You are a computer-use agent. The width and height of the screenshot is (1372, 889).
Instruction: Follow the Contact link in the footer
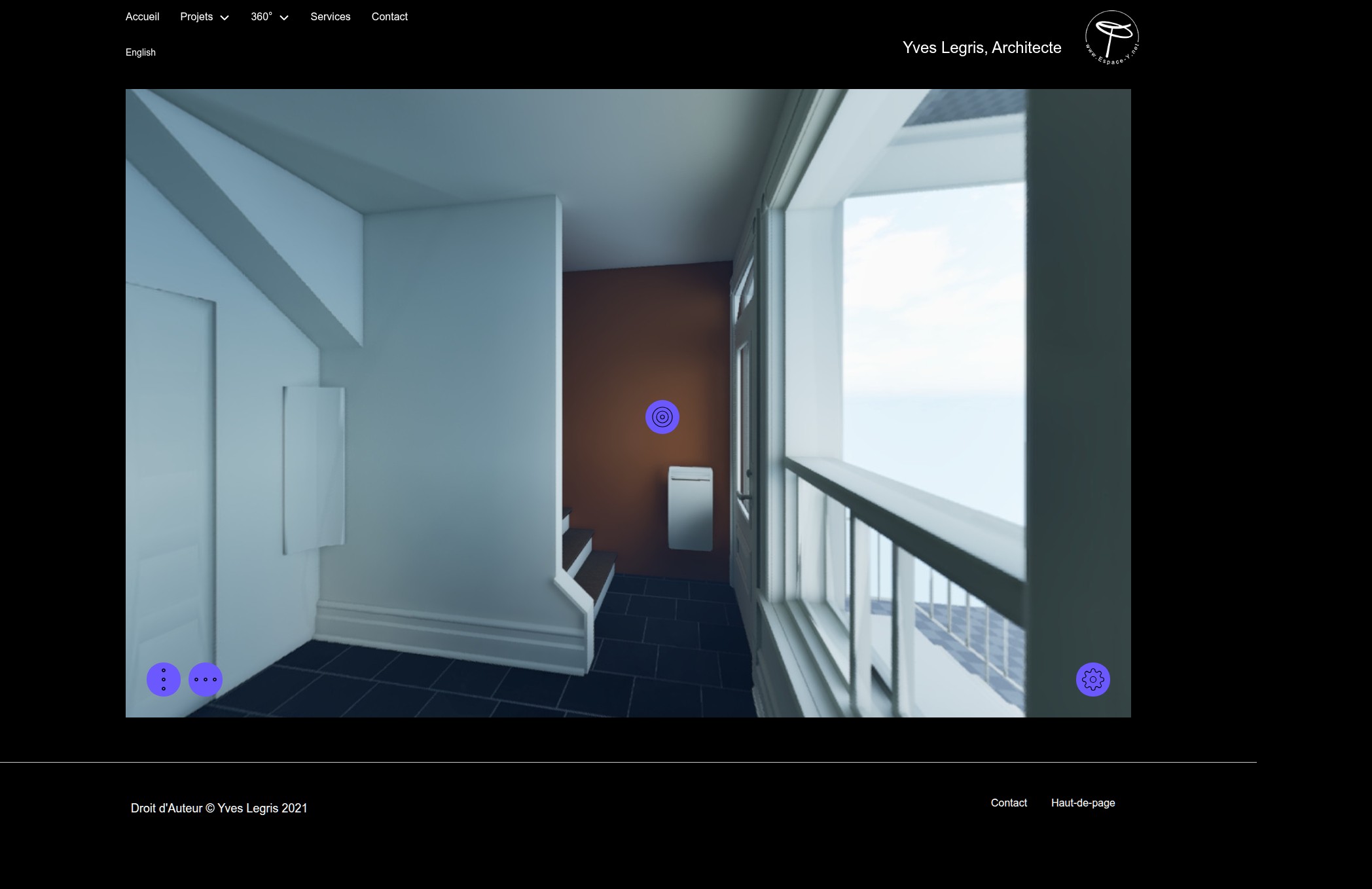tap(1008, 803)
